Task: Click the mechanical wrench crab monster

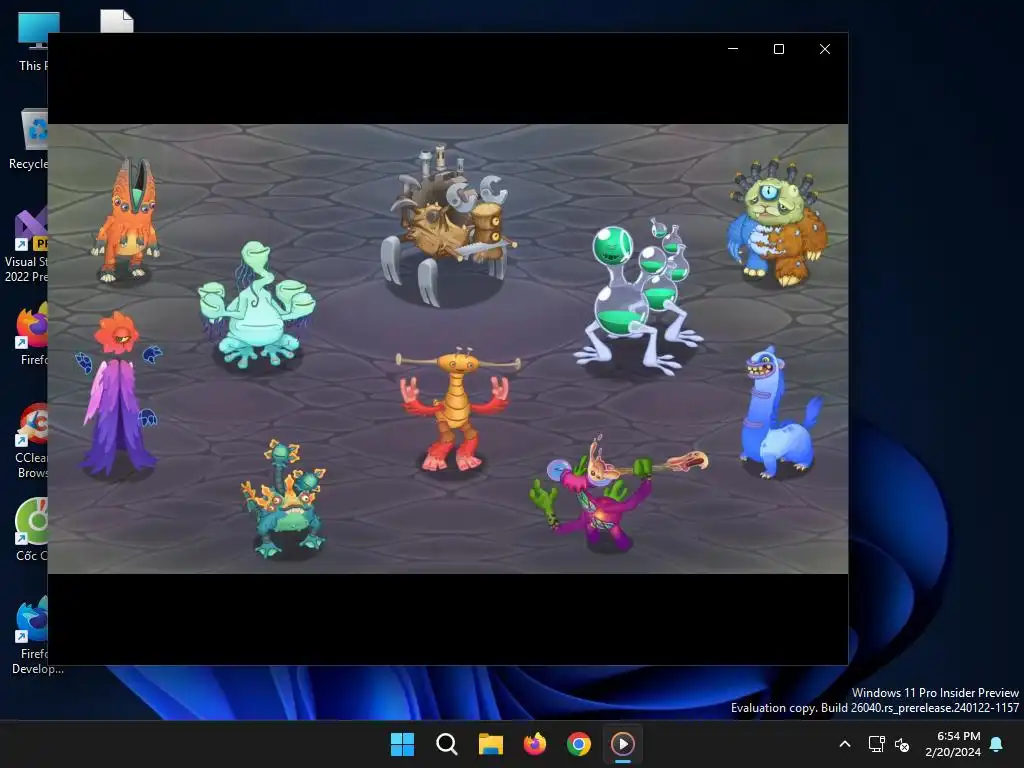Action: (x=447, y=225)
